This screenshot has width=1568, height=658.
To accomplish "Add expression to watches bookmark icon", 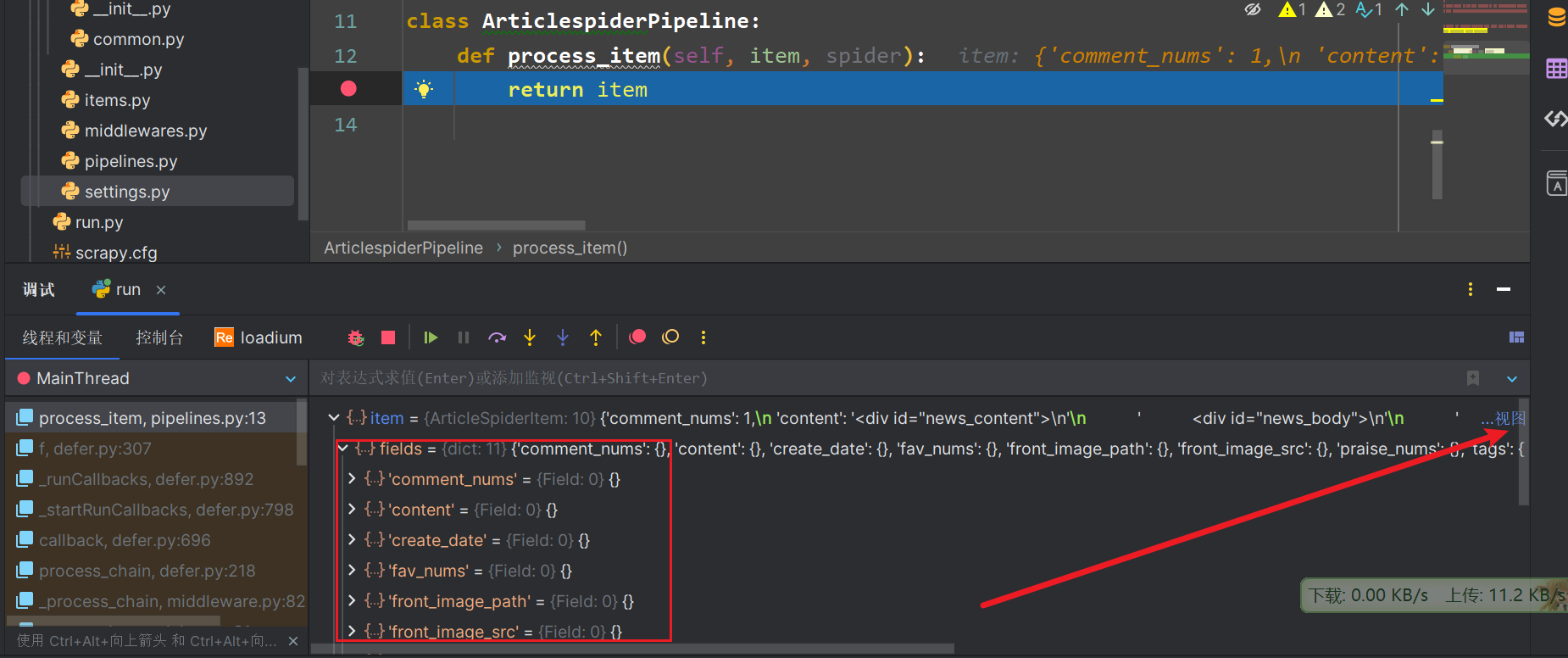I will pos(1473,378).
